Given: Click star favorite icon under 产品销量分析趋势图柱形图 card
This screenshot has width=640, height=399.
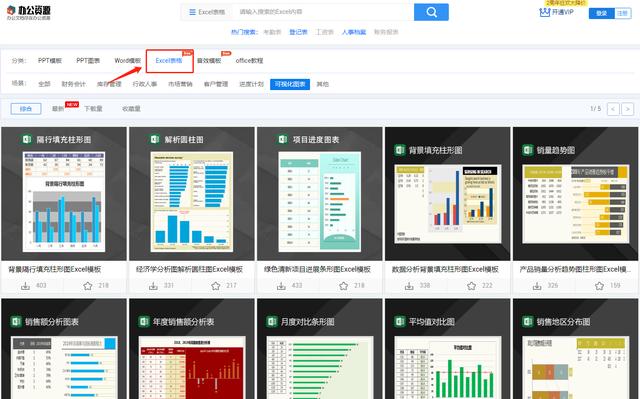Looking at the screenshot, I should [599, 286].
